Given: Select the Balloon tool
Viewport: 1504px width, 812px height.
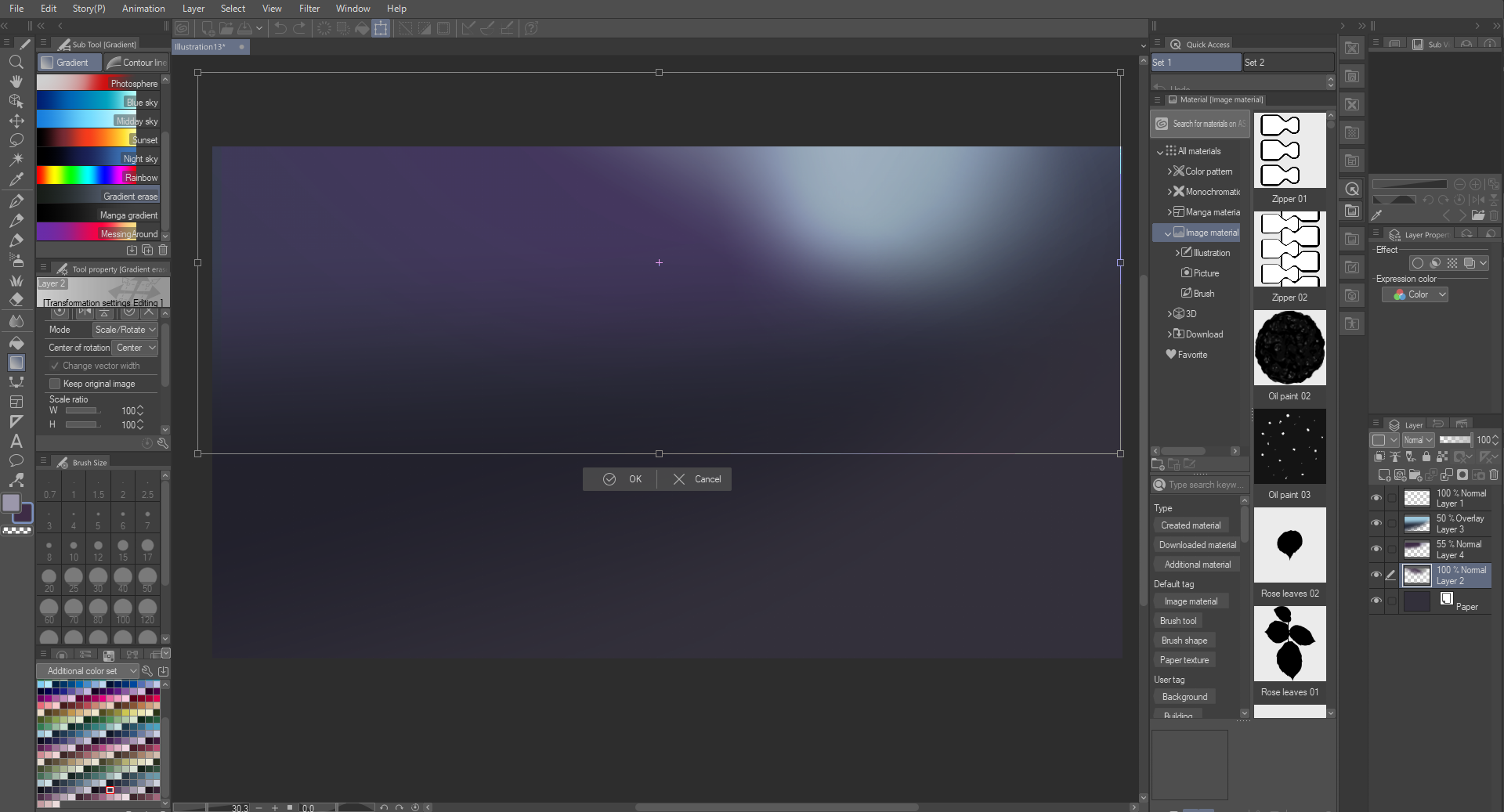Looking at the screenshot, I should pyautogui.click(x=16, y=461).
